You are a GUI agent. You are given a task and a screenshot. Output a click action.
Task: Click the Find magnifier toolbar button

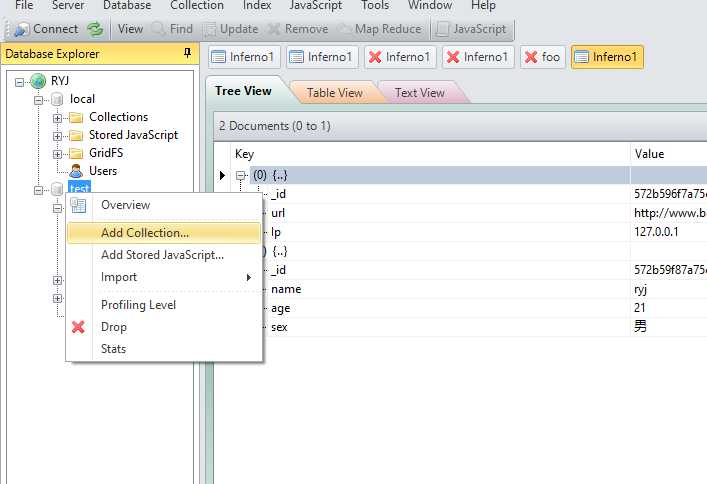point(172,29)
